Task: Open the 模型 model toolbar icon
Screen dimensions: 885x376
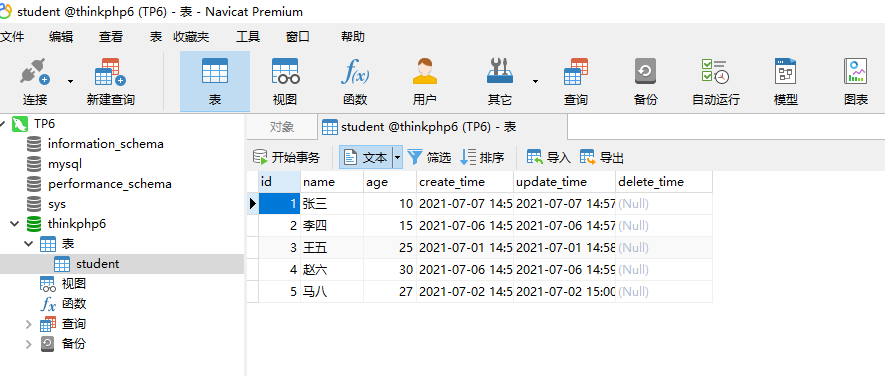Action: click(x=785, y=82)
